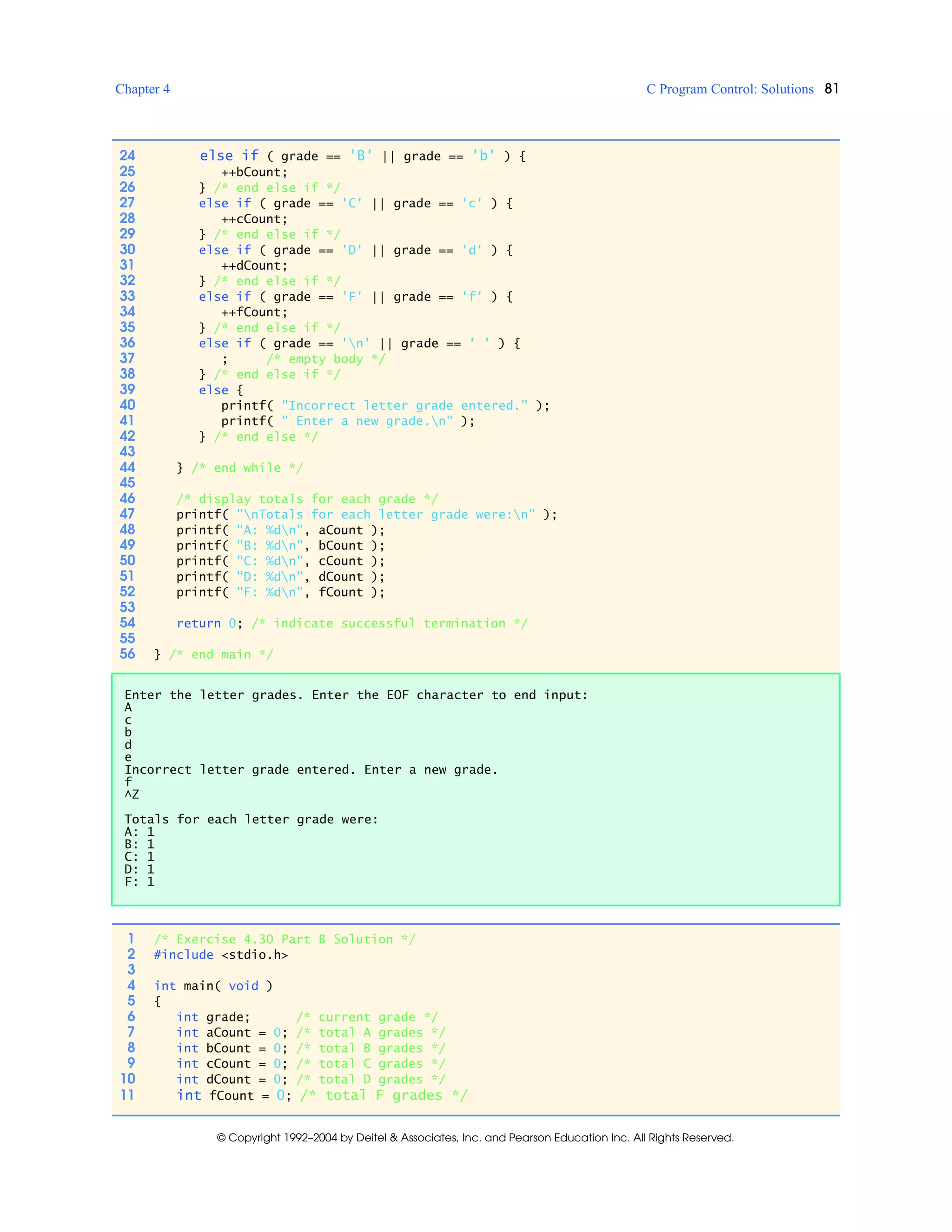This screenshot has height=1232, width=952.
Task: Click the Deitel & Associates copyright footer
Action: point(475,1138)
